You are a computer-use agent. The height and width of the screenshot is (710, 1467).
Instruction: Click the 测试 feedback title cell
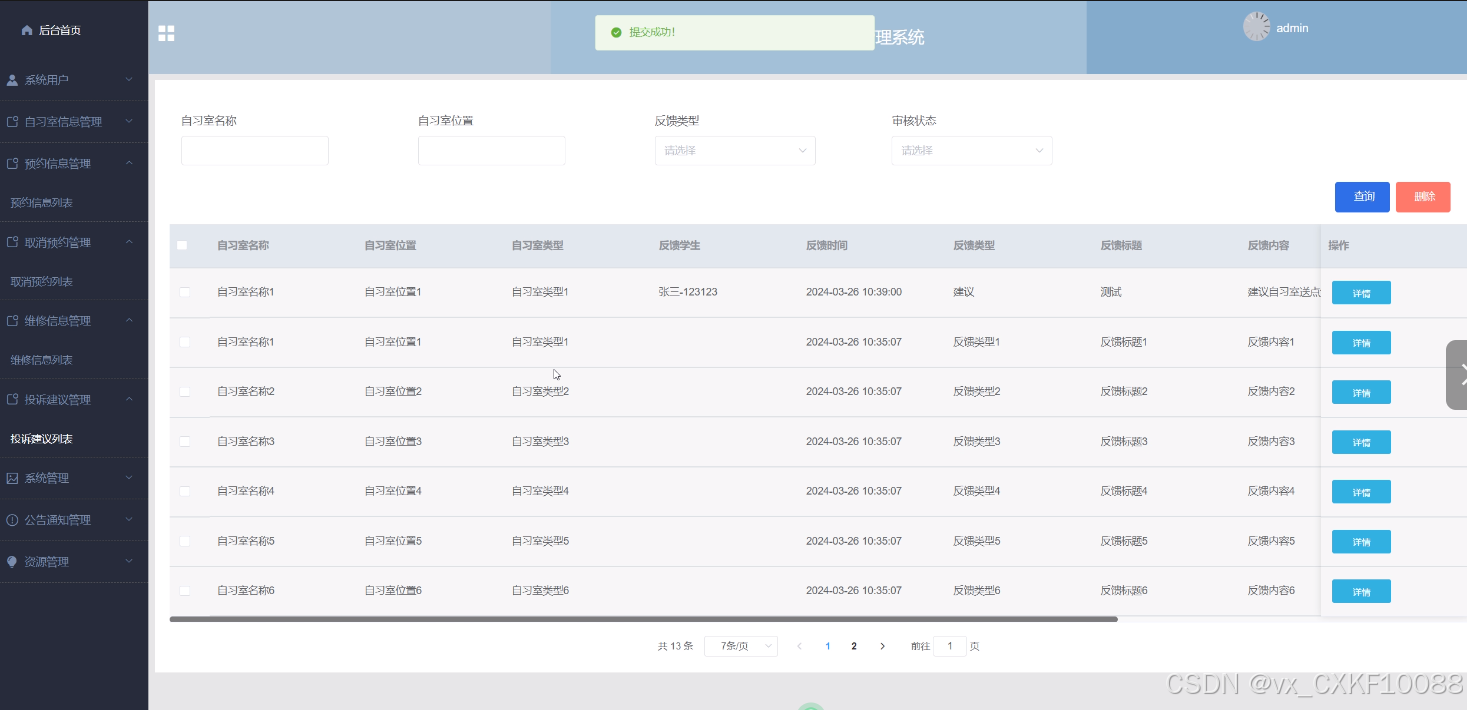(1111, 292)
